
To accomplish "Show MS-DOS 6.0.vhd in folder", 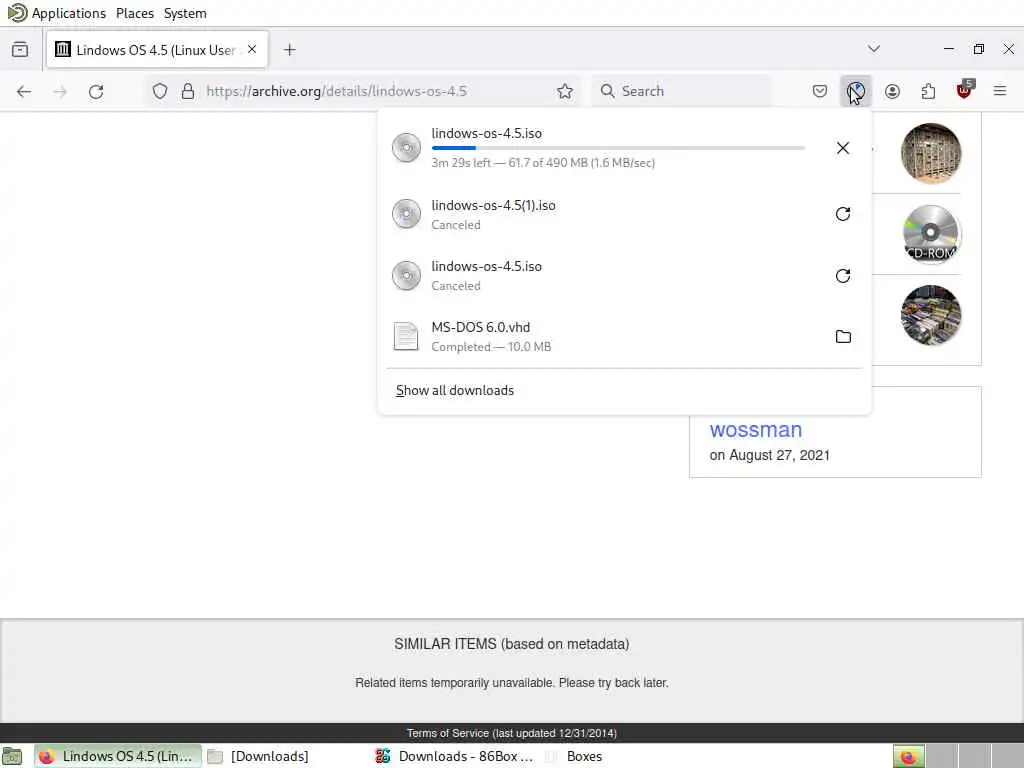I will click(843, 337).
